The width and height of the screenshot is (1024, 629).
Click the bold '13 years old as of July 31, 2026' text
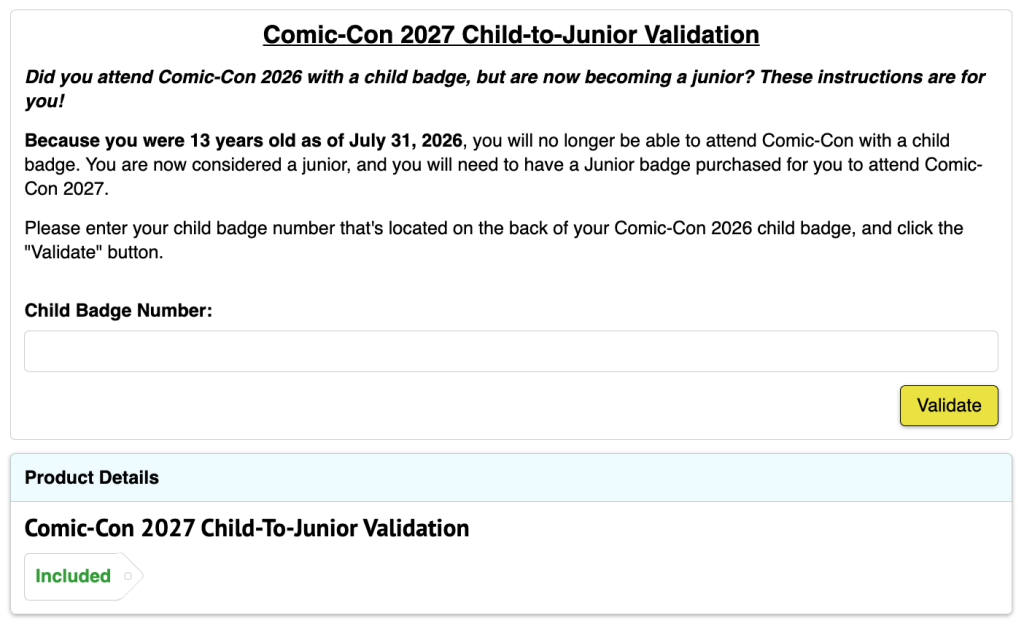[x=326, y=140]
